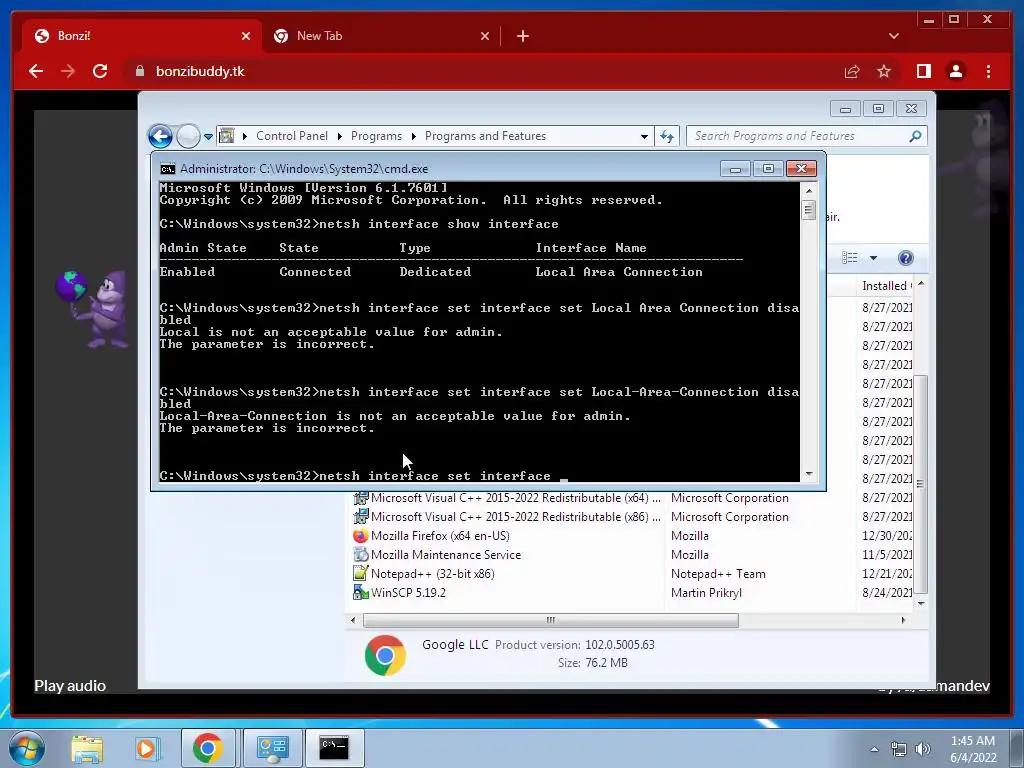Viewport: 1024px width, 768px height.
Task: Click Programs breadcrumb
Action: [x=376, y=136]
